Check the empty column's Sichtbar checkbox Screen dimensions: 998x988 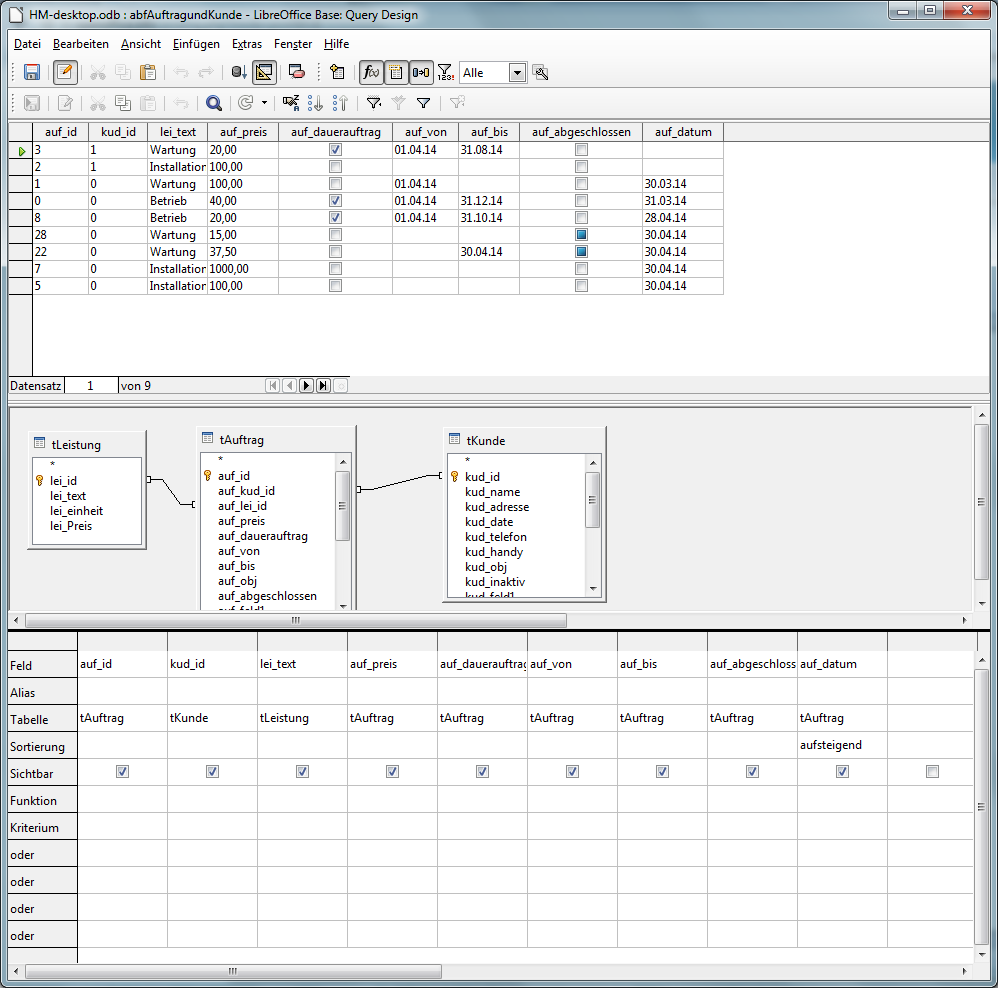coord(932,772)
